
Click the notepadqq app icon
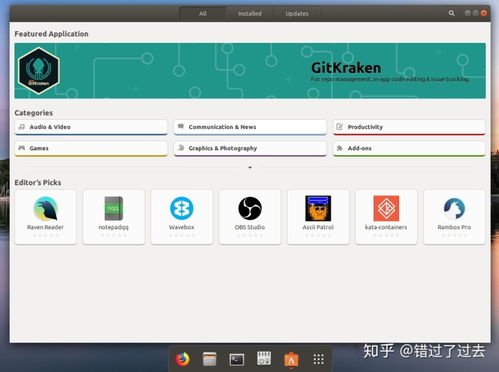click(114, 208)
